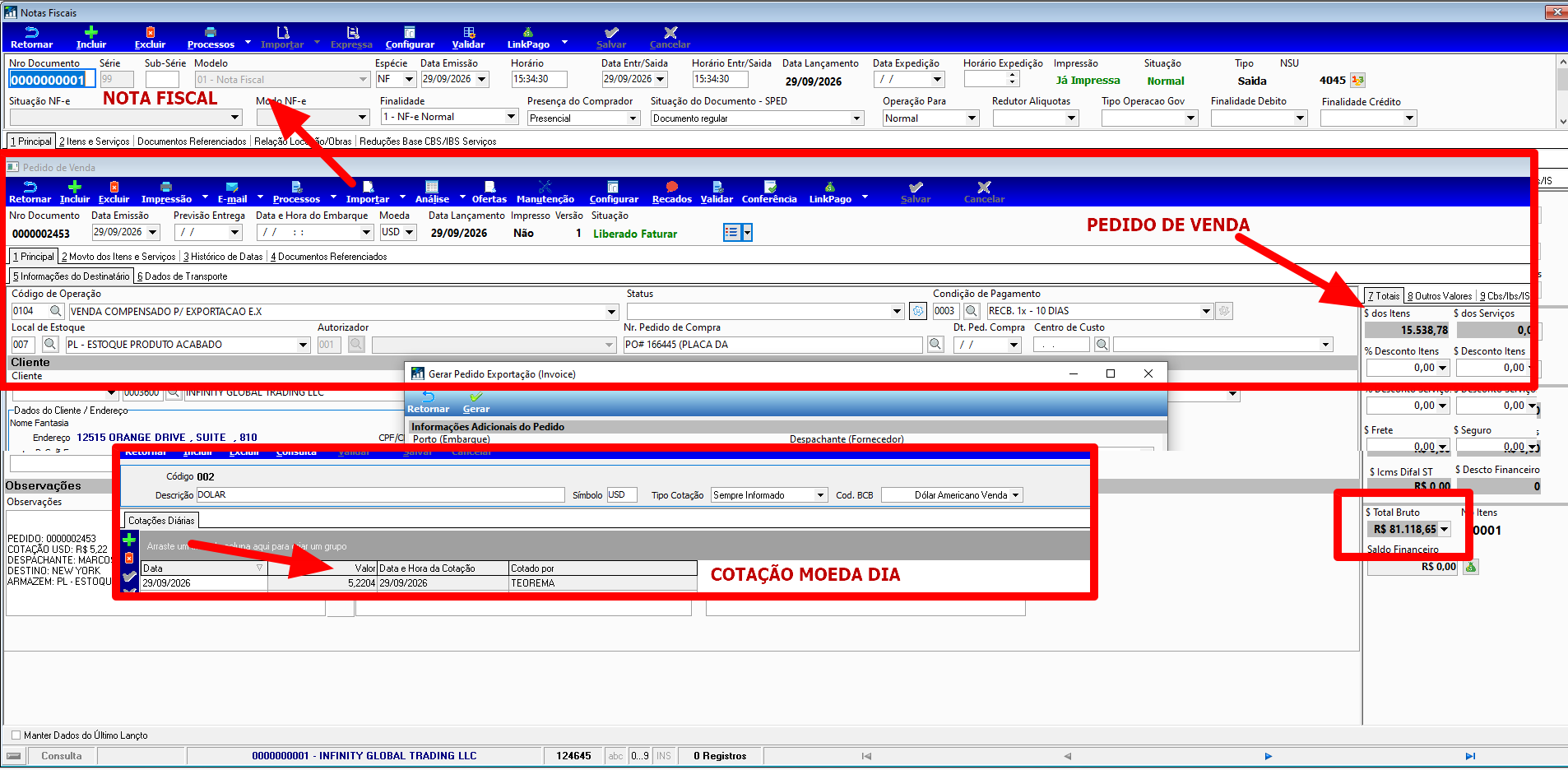Viewport: 1568px width, 770px height.
Task: Expand the Finalidade NF-e Normal dropdown
Action: [511, 117]
